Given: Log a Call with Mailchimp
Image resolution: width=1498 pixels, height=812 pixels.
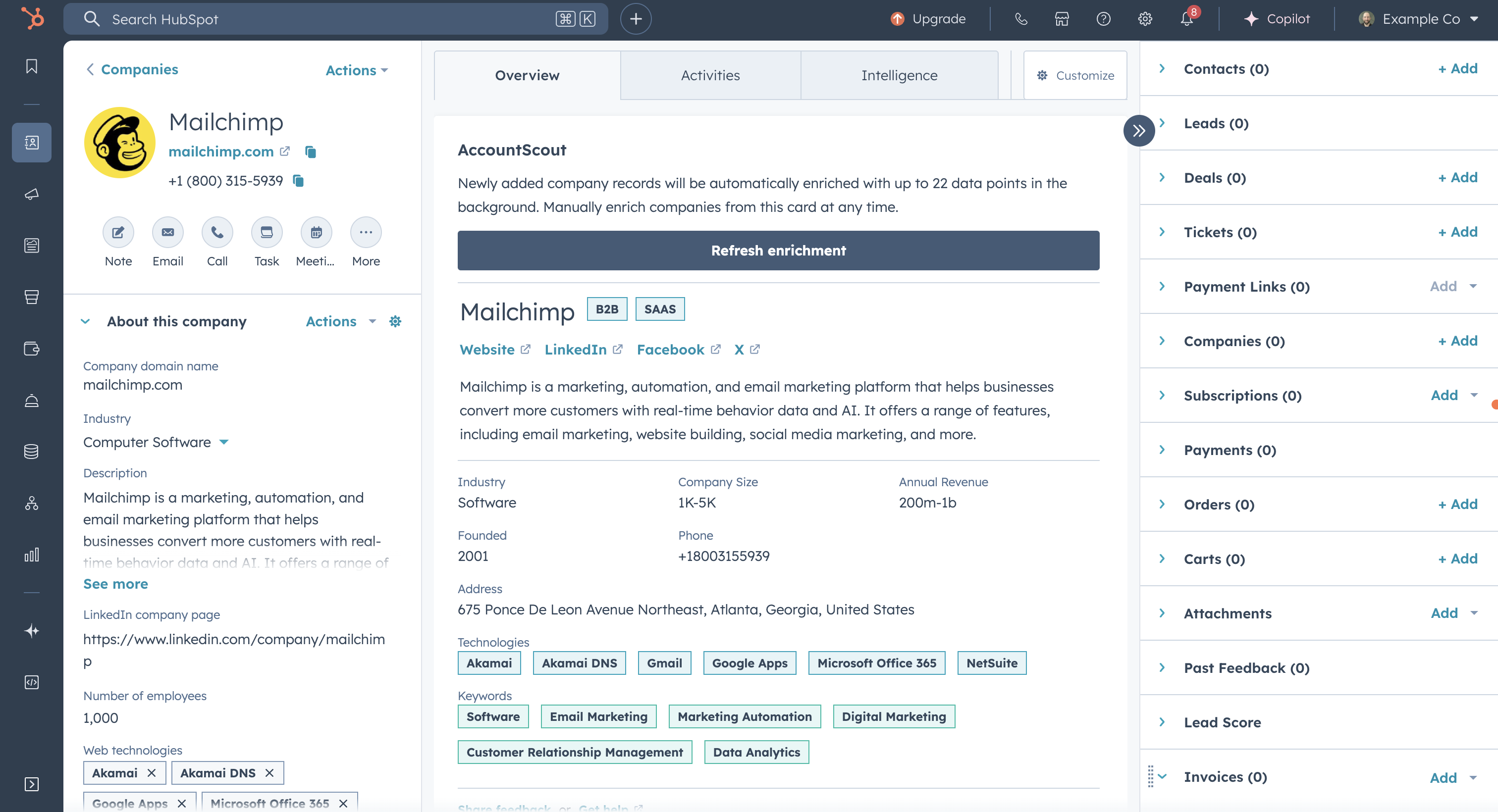Looking at the screenshot, I should pyautogui.click(x=217, y=232).
